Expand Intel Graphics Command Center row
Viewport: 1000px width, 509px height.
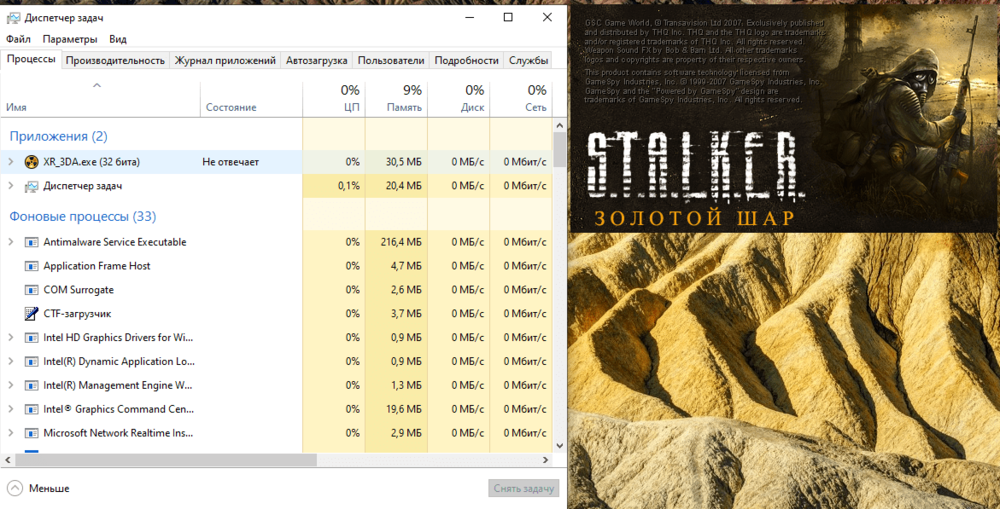click(11, 409)
